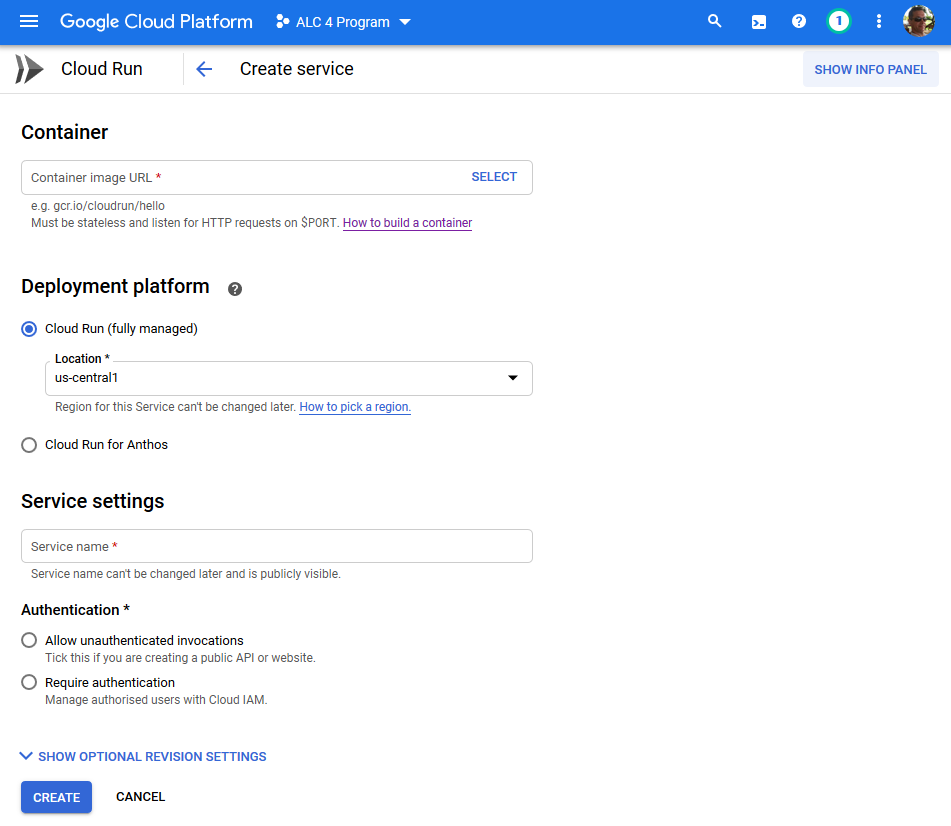The image size is (951, 826).
Task: Open How to pick a region link
Action: pyautogui.click(x=355, y=407)
